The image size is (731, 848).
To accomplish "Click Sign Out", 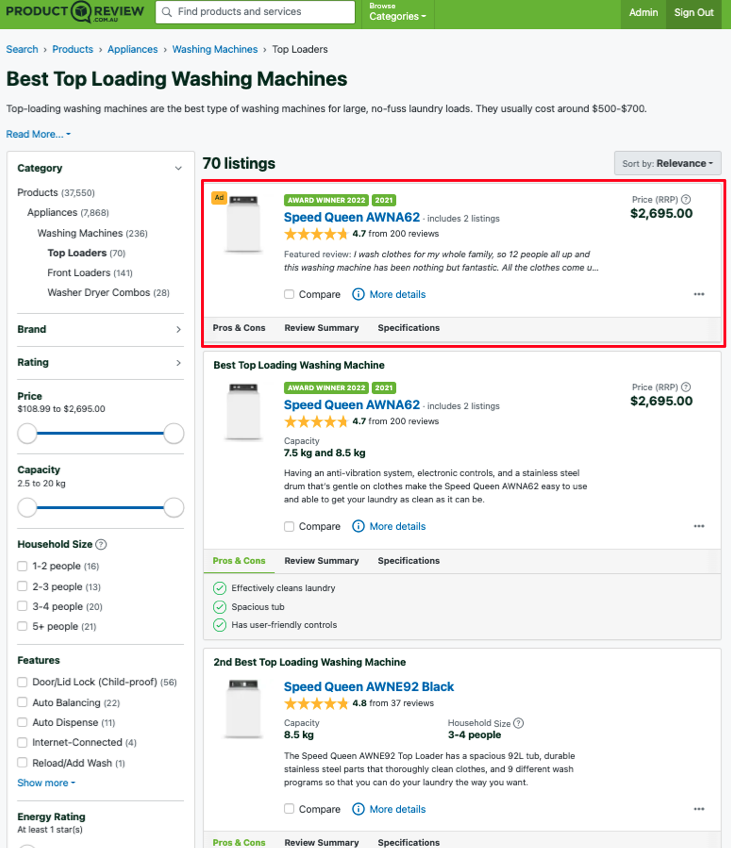I will point(694,12).
